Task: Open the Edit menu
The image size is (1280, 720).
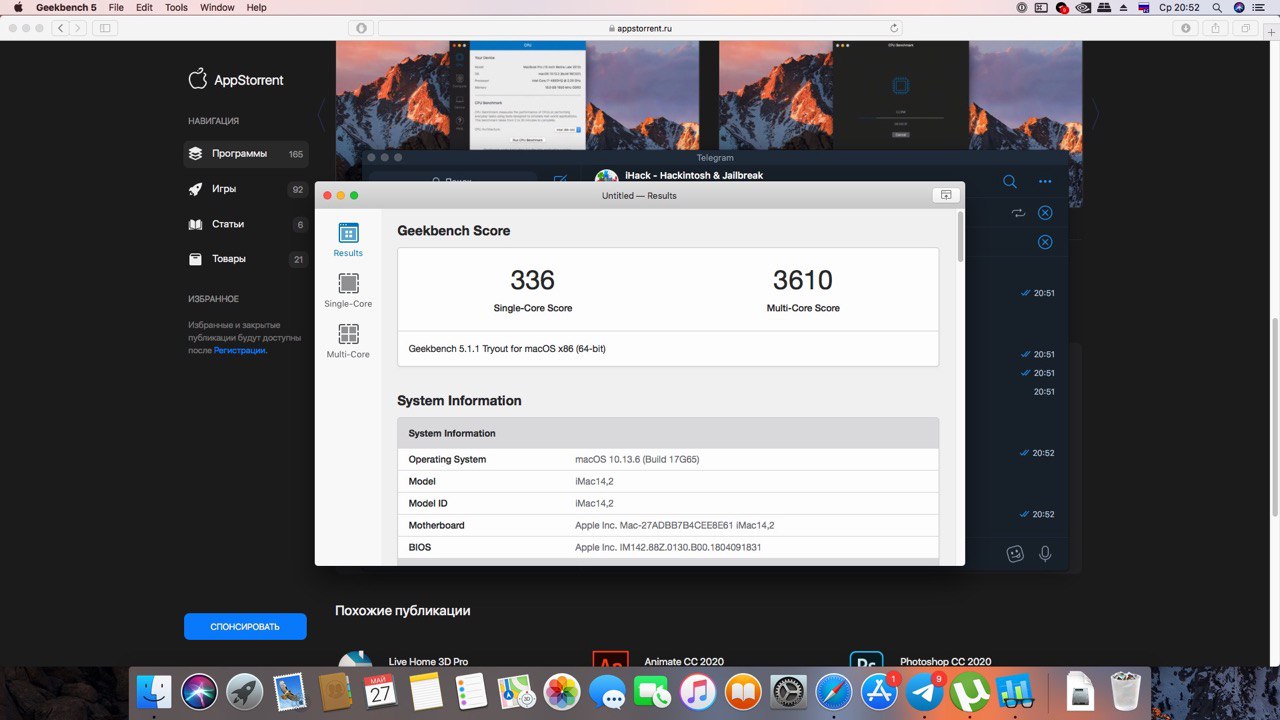Action: pyautogui.click(x=145, y=7)
